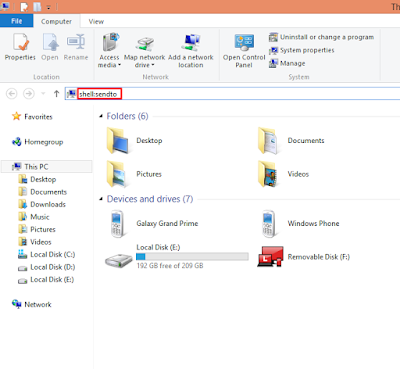Collapse the Devices and drives (7) group

point(101,199)
